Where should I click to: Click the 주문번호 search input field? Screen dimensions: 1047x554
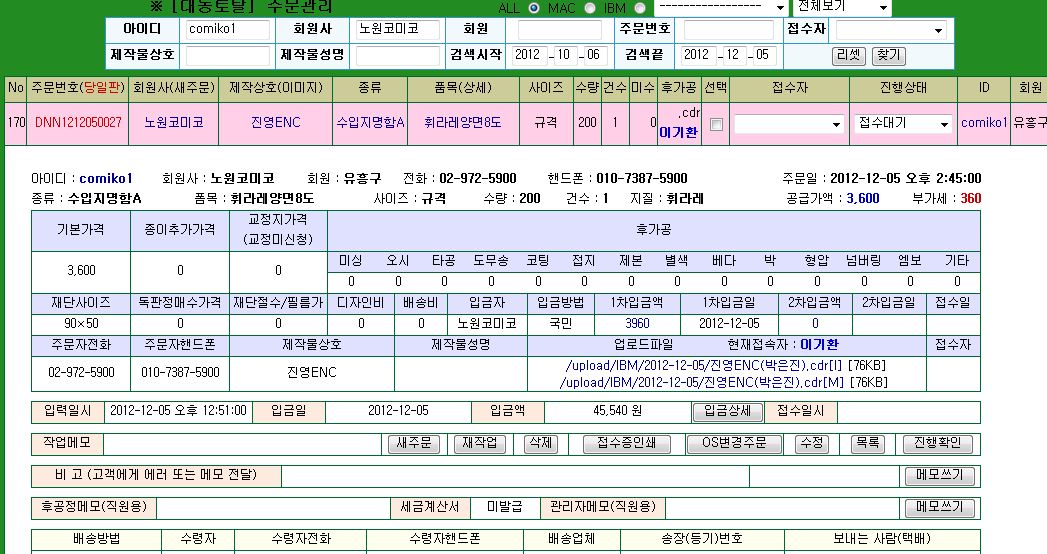tap(727, 30)
